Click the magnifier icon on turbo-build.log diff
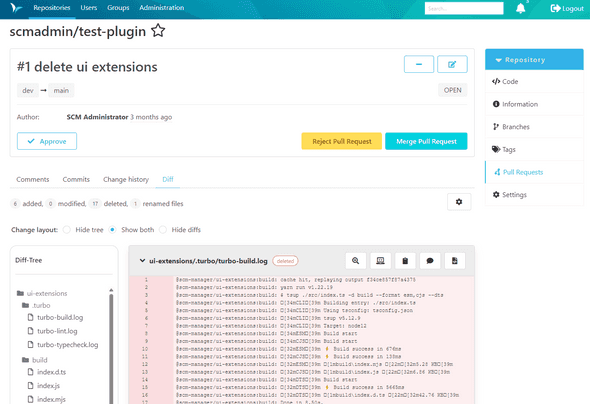 (x=356, y=261)
